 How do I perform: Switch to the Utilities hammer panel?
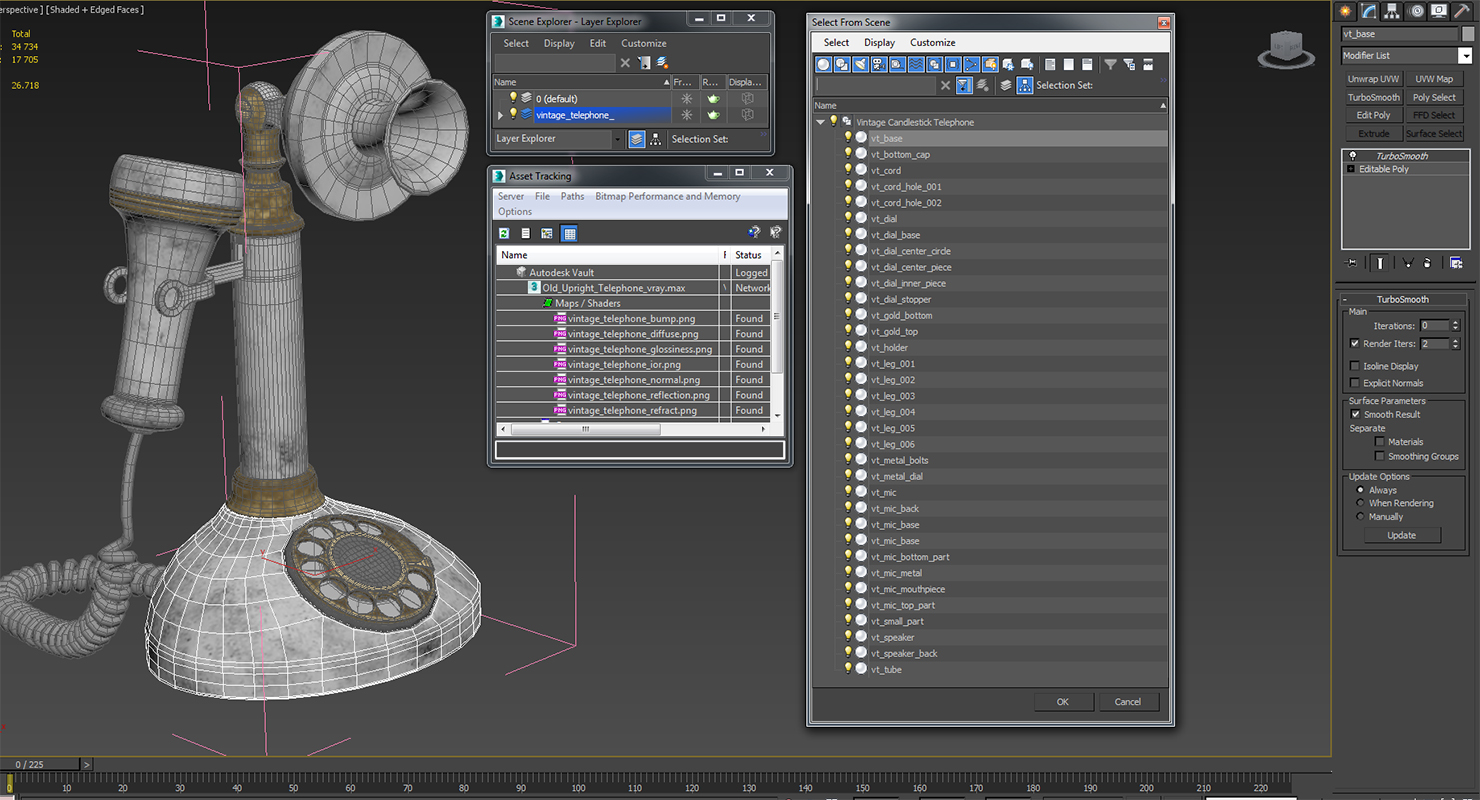coord(1462,11)
